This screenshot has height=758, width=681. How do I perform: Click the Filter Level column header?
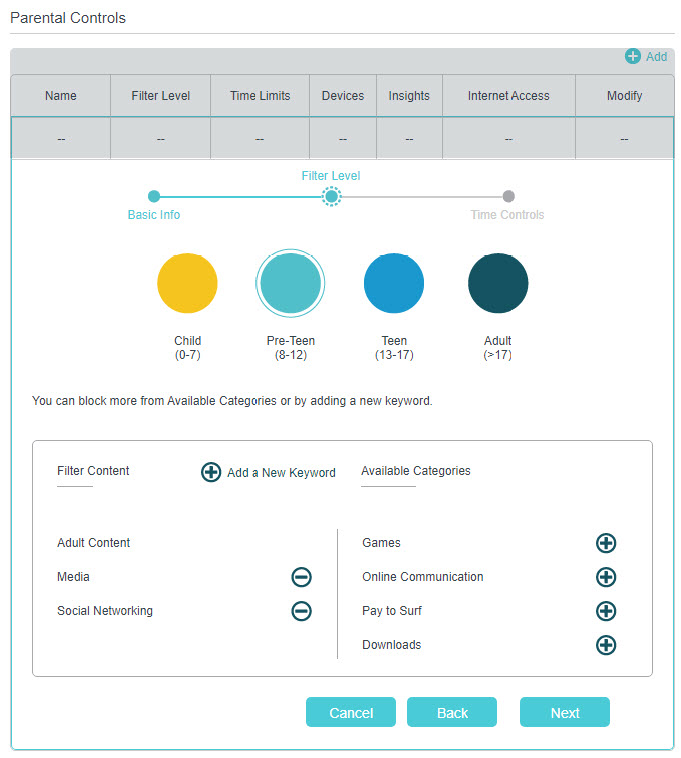click(x=160, y=96)
